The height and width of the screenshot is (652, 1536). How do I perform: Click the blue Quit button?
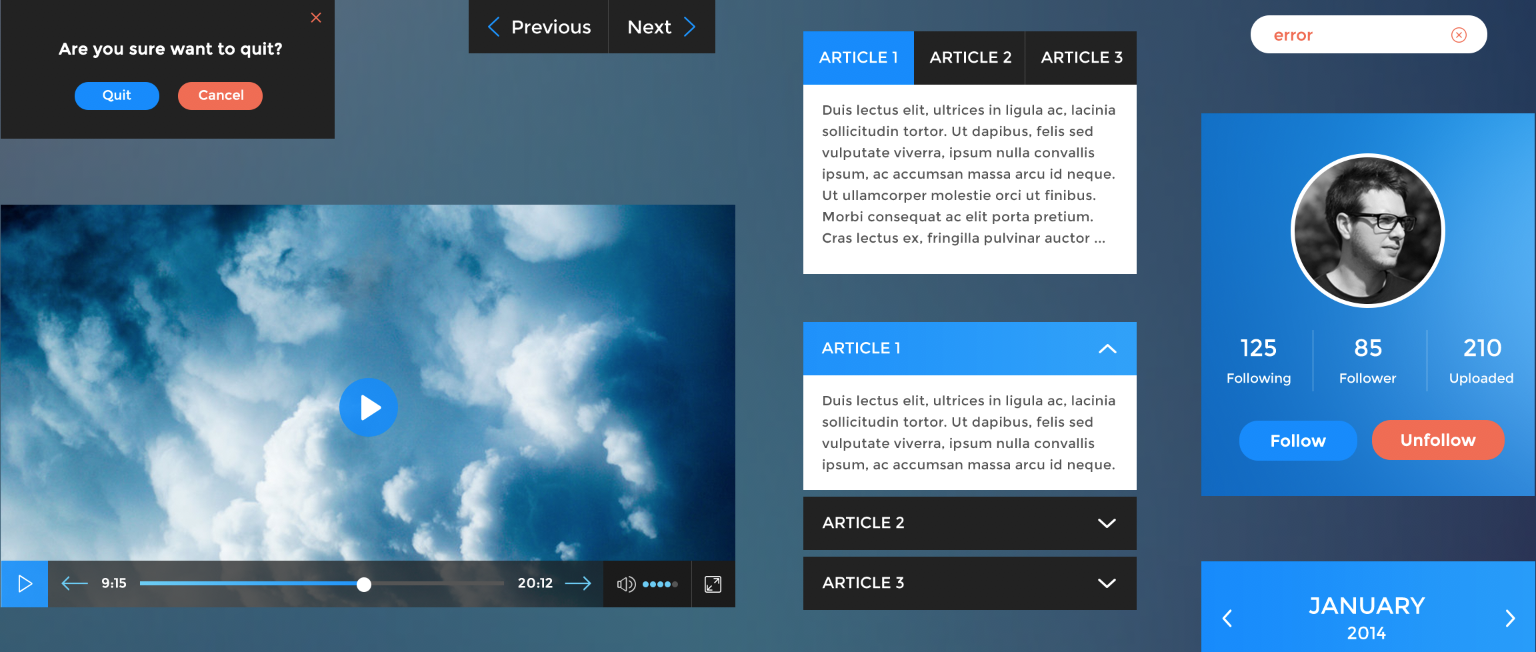(117, 96)
